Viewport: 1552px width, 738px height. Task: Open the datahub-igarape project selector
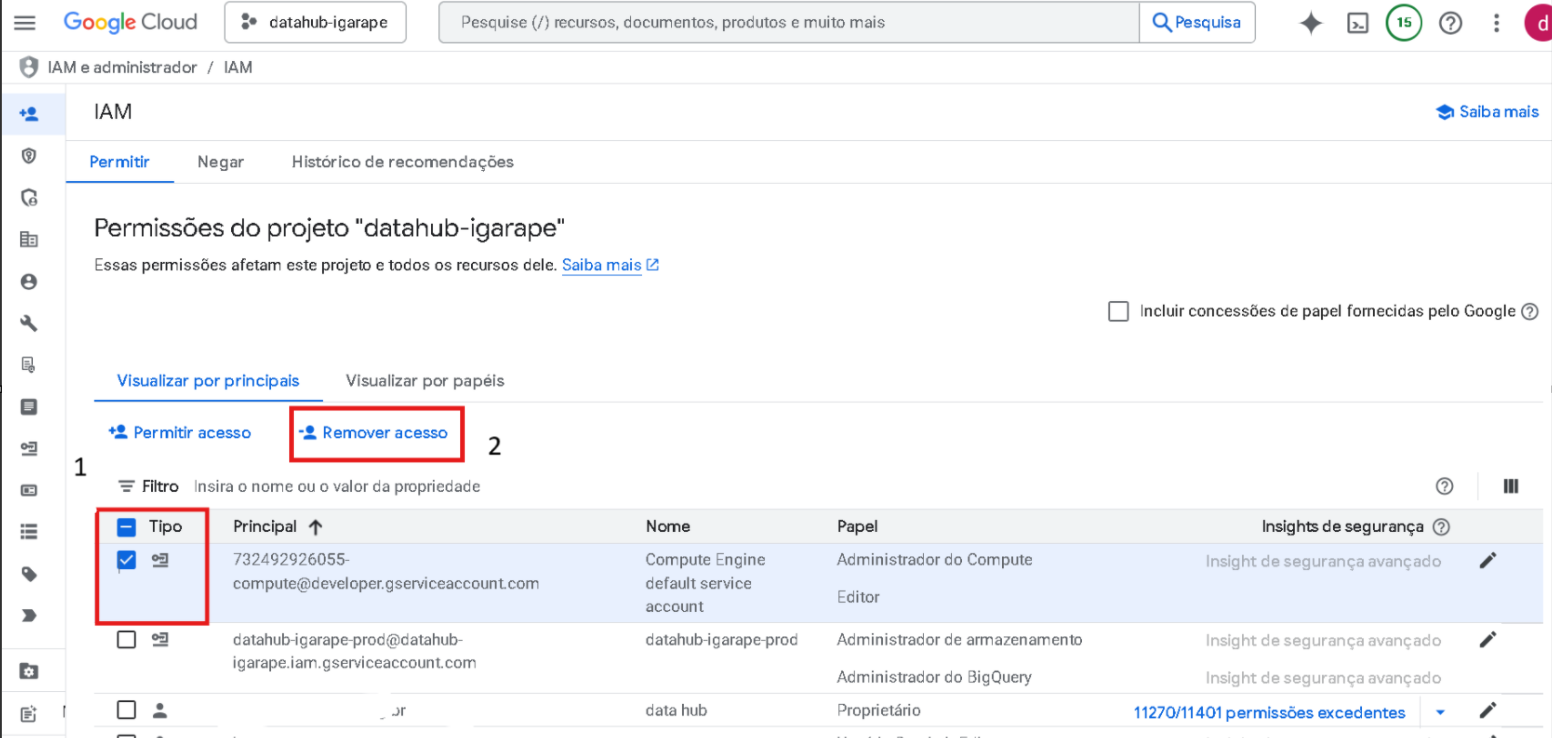click(x=315, y=23)
